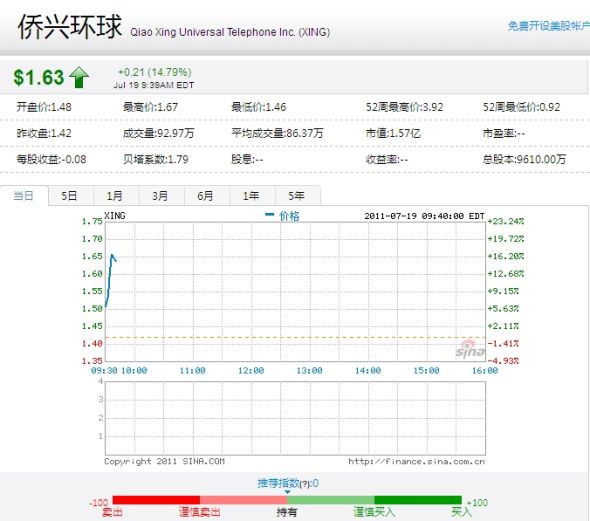Viewport: 590px width, 521px height.
Task: Click the 昨收盘:1.42 value
Action: coord(44,133)
